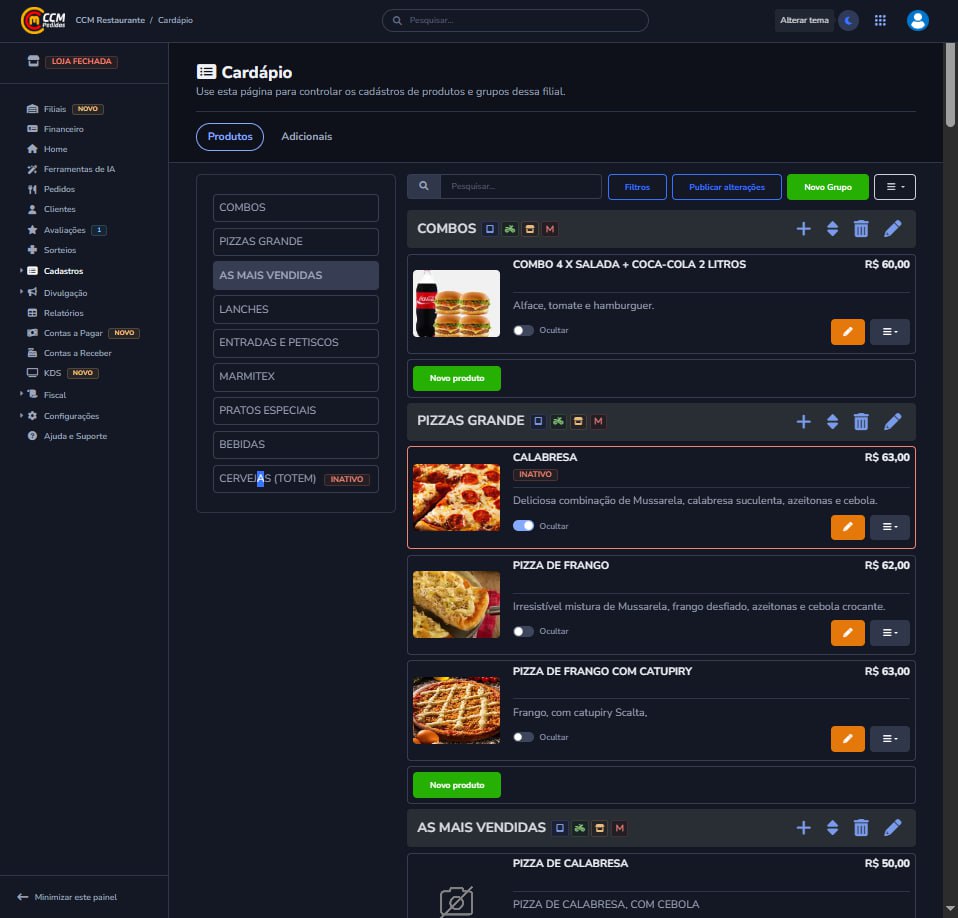The height and width of the screenshot is (918, 958).
Task: Select BEBIDAS category in group list
Action: (295, 444)
